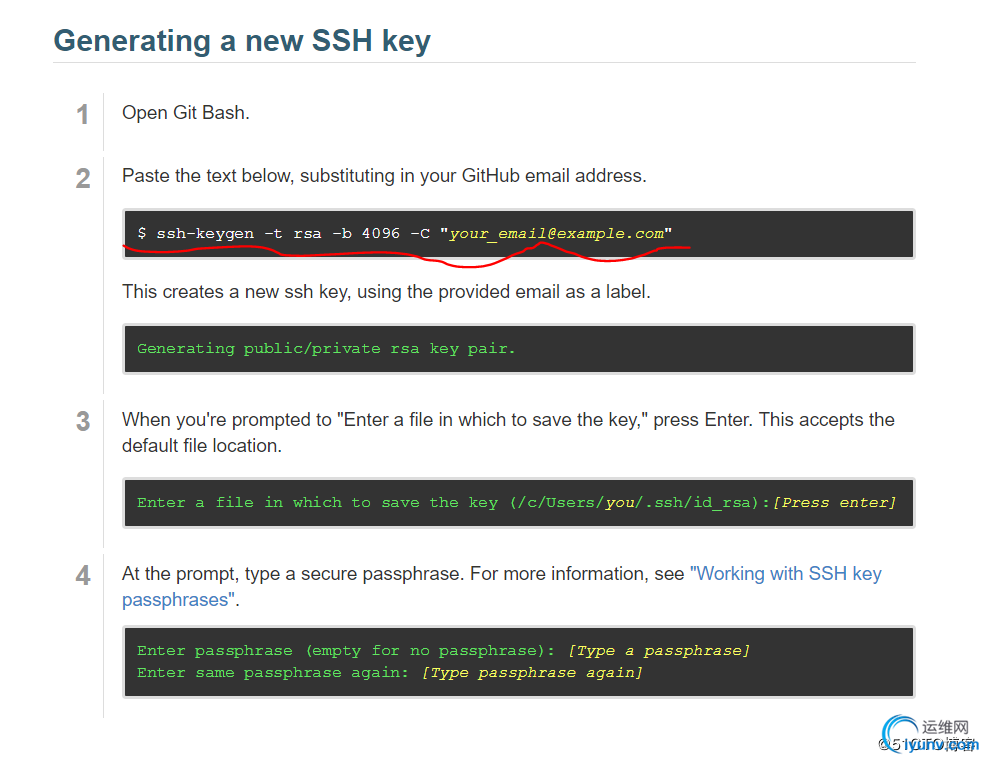The height and width of the screenshot is (761, 985).
Task: Click the ssh-keygen command code block
Action: 518,234
